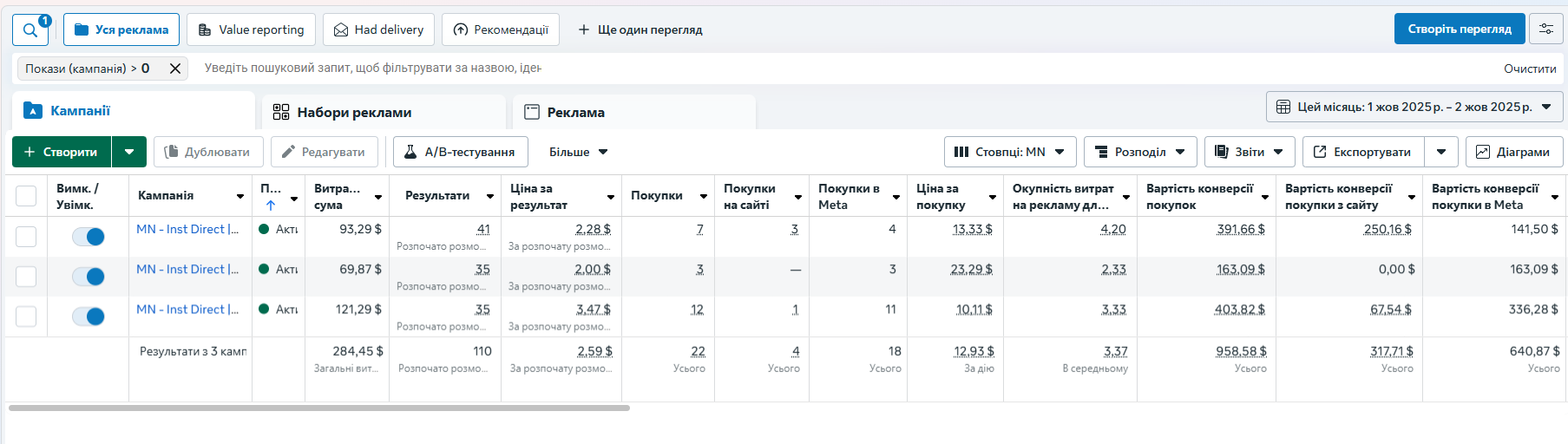Image resolution: width=1568 pixels, height=444 pixels.
Task: Turn off campaign toggle in 93,29 $ row
Action: [x=89, y=237]
